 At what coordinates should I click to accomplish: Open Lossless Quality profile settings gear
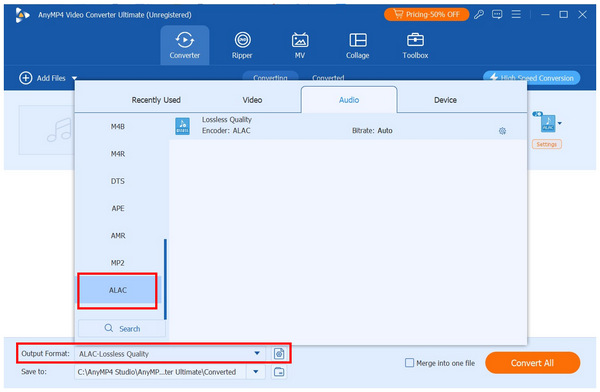point(502,131)
